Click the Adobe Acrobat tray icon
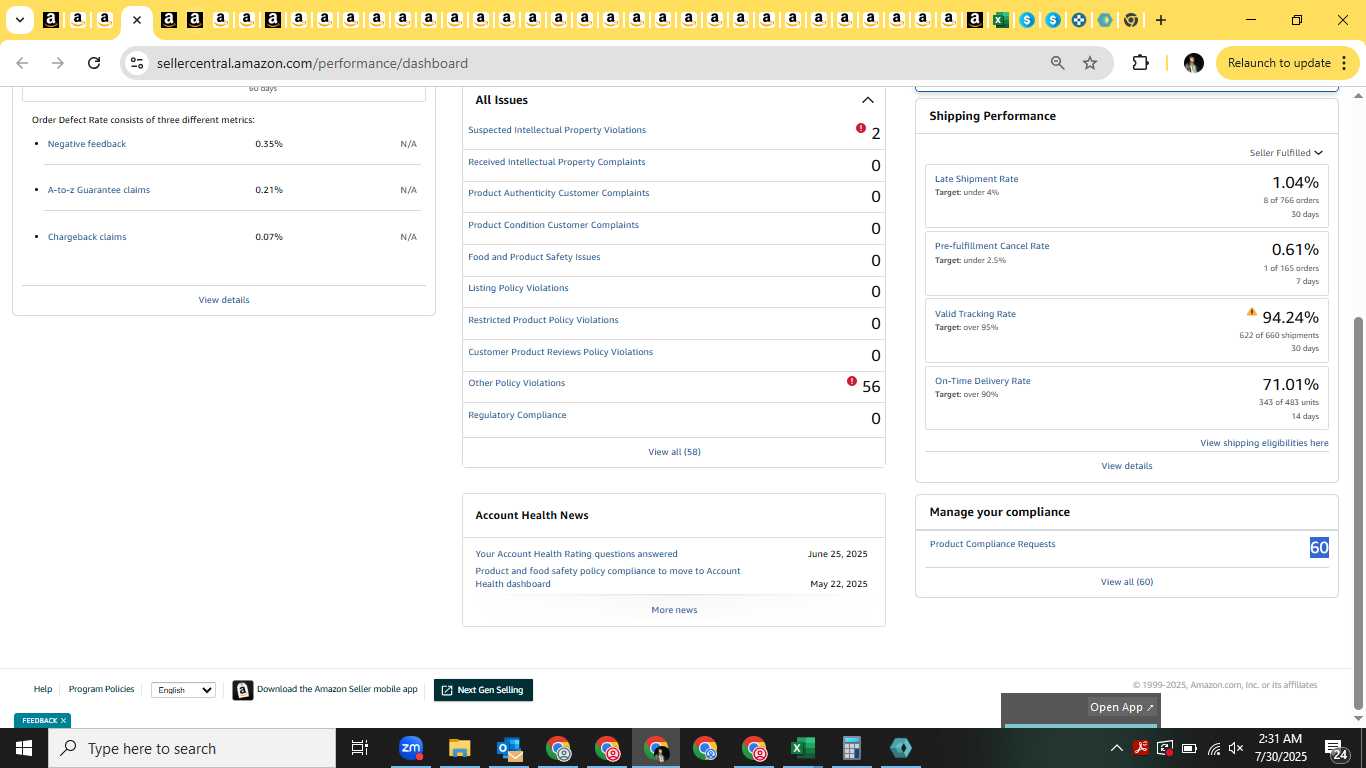Screen dimensions: 1366x768 [1141, 748]
